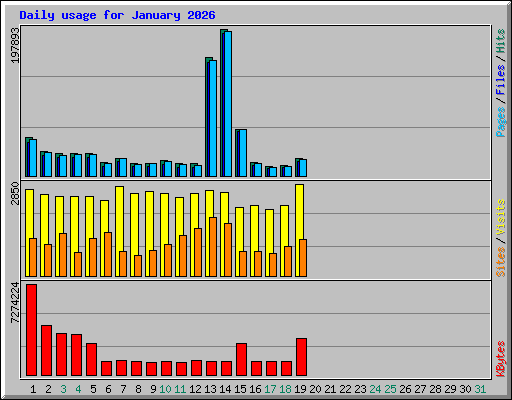Click the day 4 red KBytes bar
512x400 pixels.
pyautogui.click(x=76, y=355)
